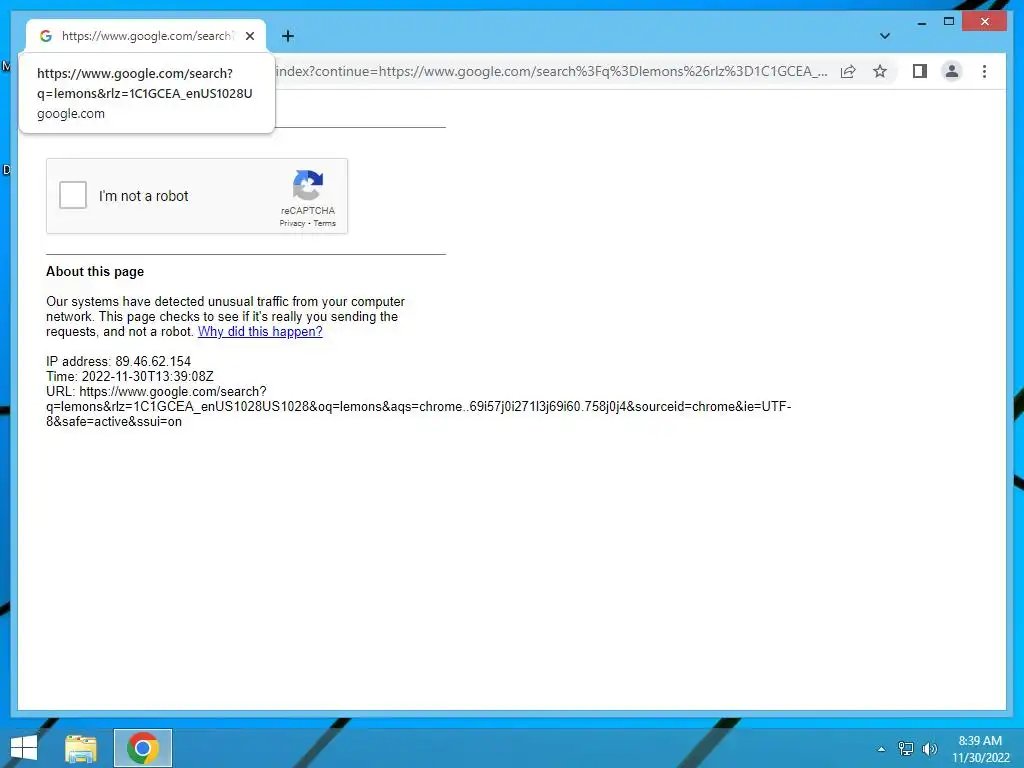Open File Explorer from the taskbar
The width and height of the screenshot is (1024, 768).
pos(81,748)
